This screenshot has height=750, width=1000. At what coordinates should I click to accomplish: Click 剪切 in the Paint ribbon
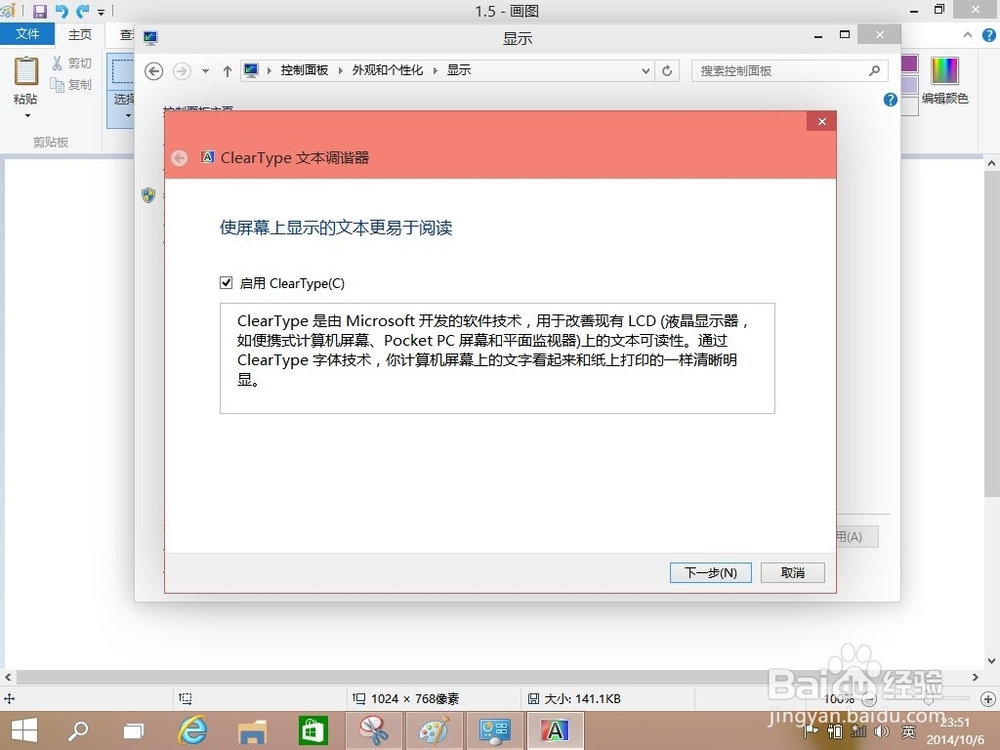click(x=72, y=63)
